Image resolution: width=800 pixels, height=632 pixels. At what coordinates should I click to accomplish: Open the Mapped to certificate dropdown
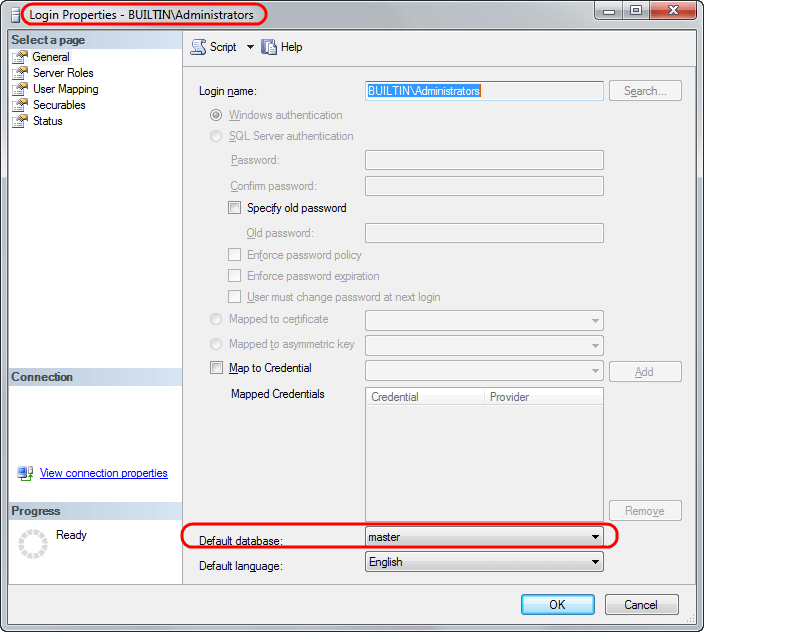click(484, 320)
